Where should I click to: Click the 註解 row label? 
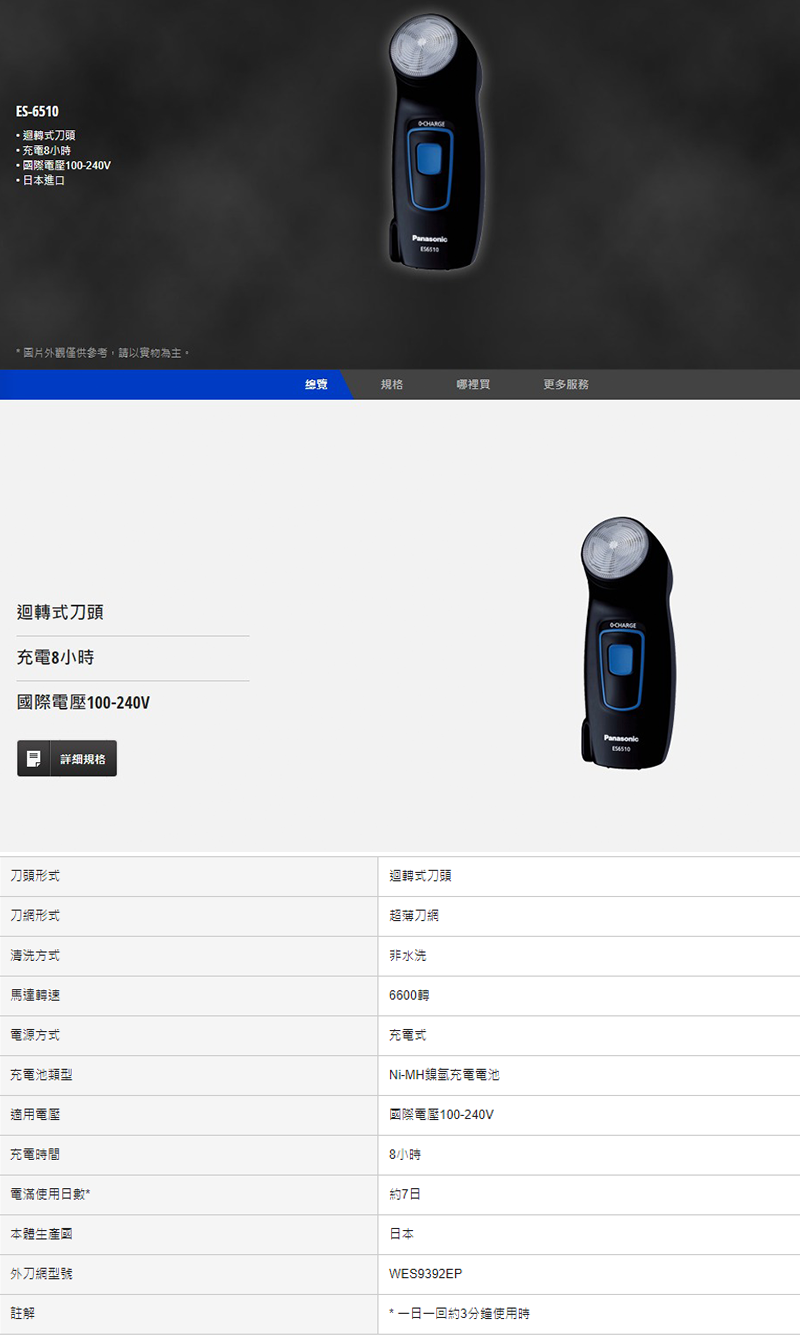(x=22, y=1314)
